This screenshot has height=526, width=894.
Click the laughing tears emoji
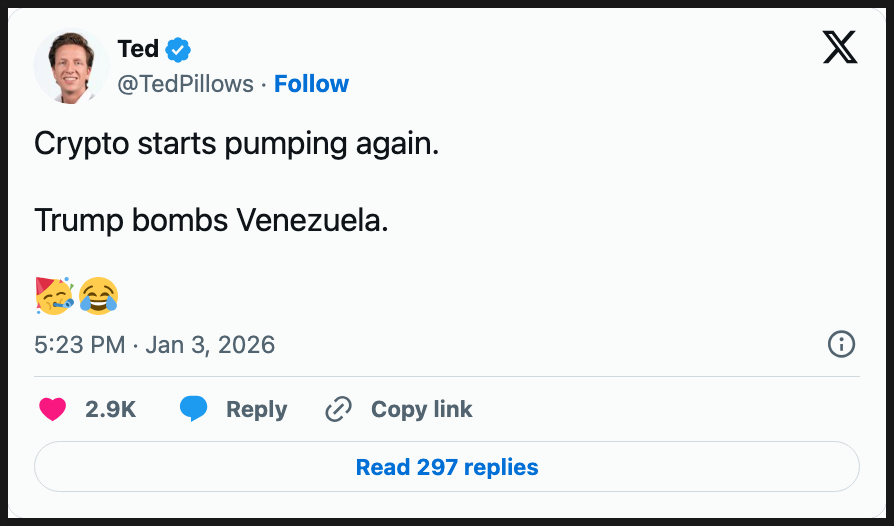coord(98,294)
